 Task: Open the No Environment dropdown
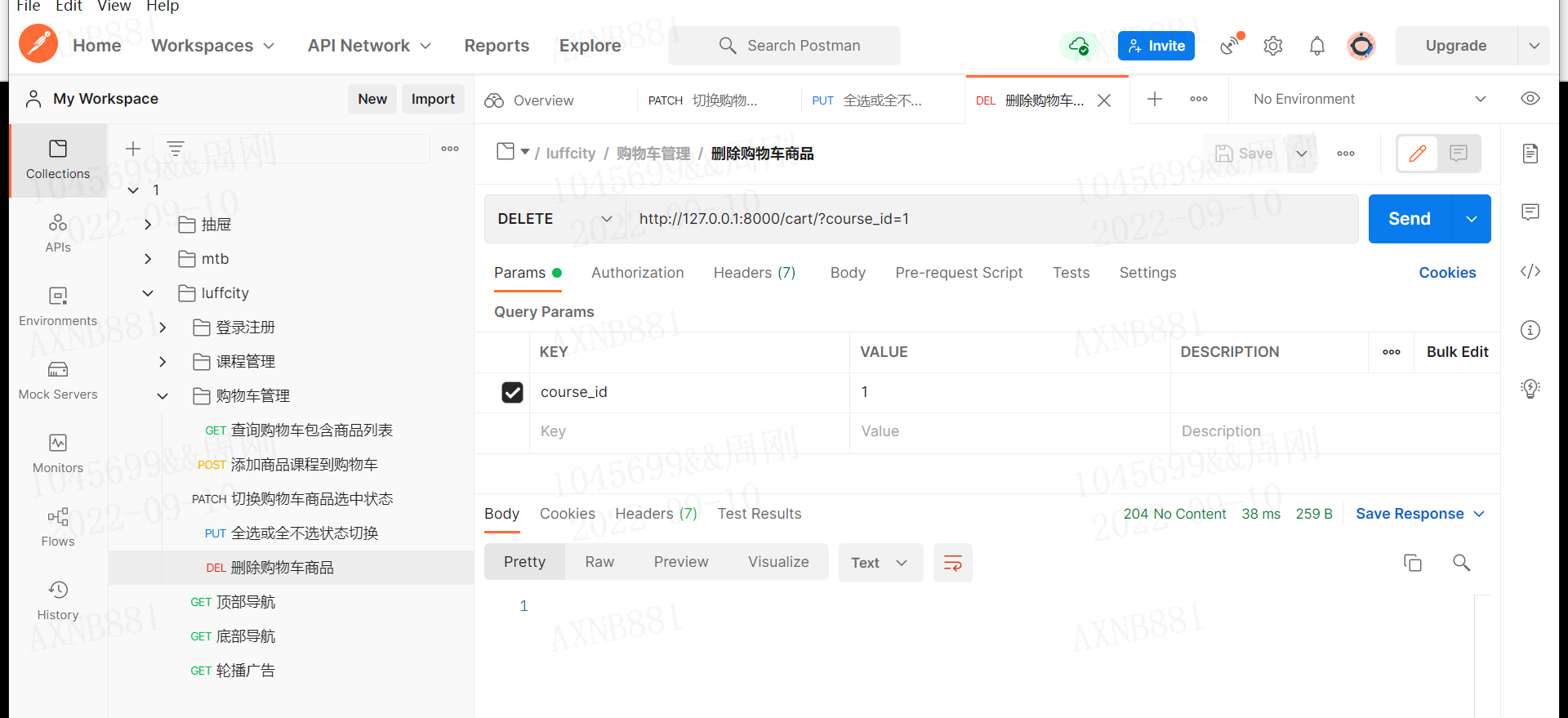pyautogui.click(x=1369, y=99)
